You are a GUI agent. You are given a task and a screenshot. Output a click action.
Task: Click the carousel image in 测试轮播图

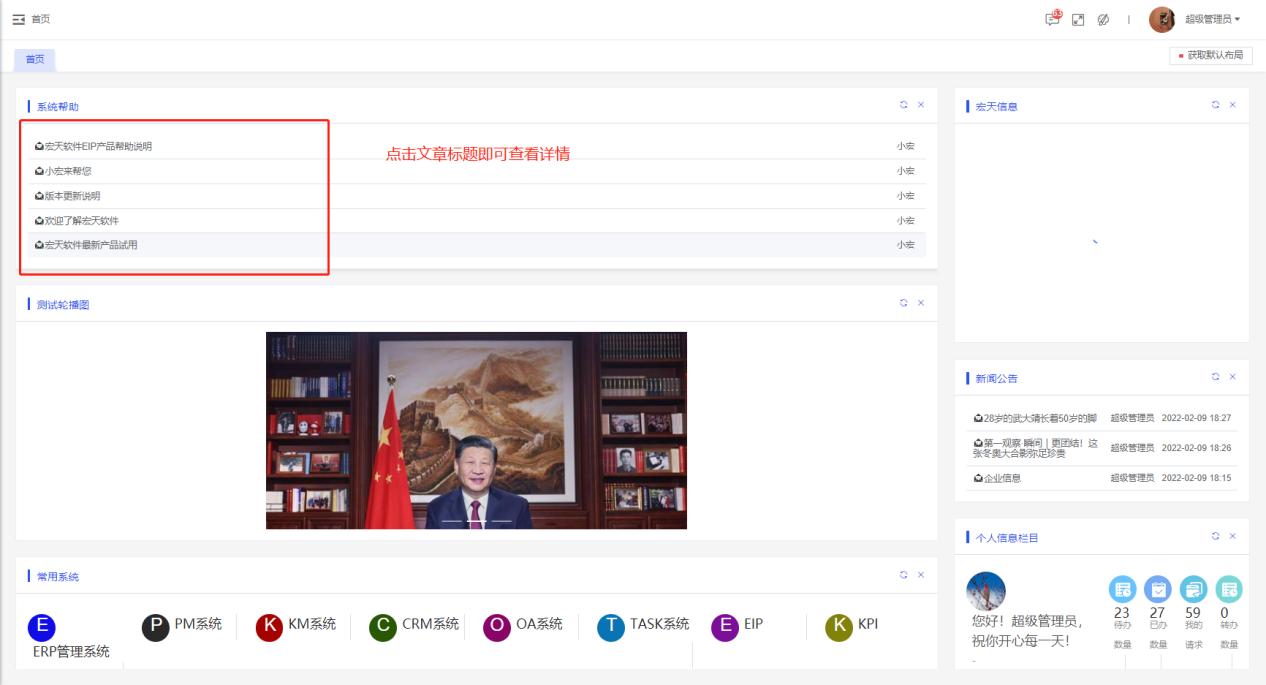pos(476,430)
